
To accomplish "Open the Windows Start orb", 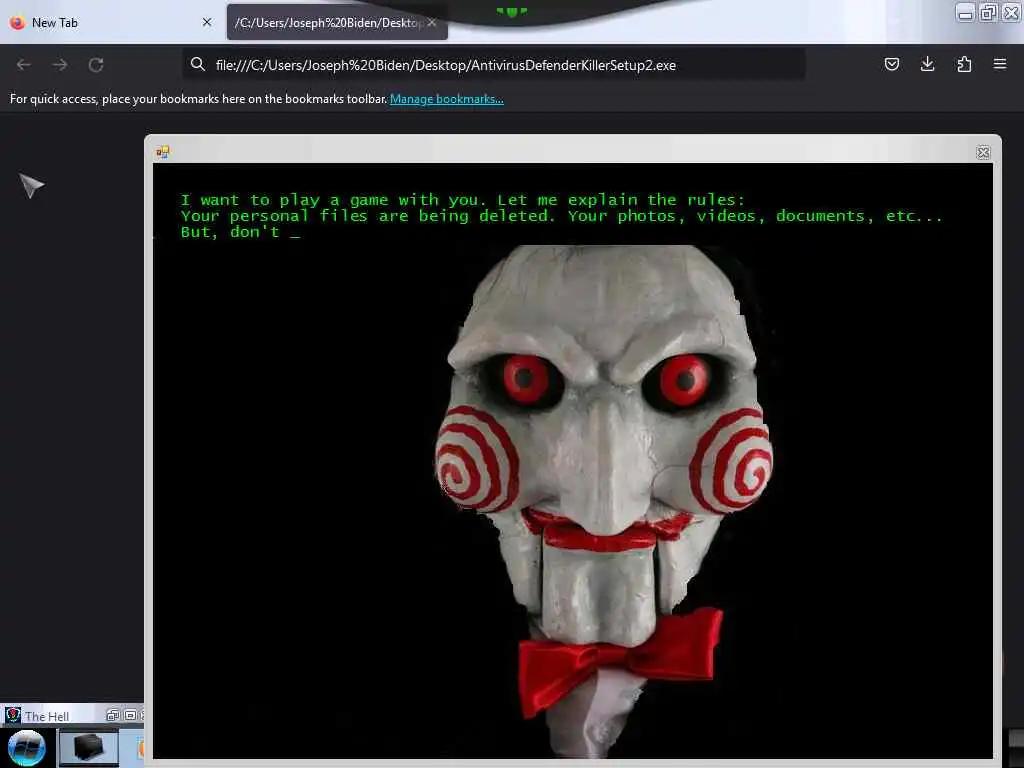I will 27,748.
